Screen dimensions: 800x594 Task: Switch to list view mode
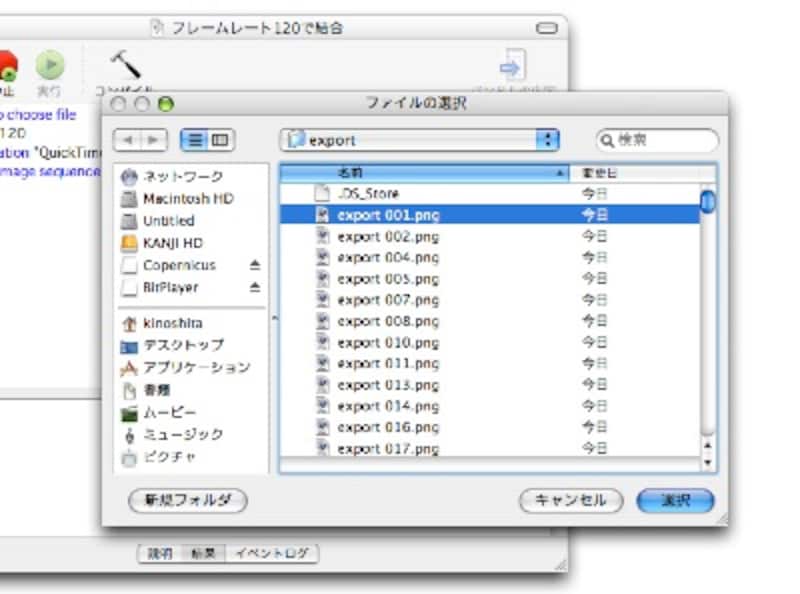(194, 140)
